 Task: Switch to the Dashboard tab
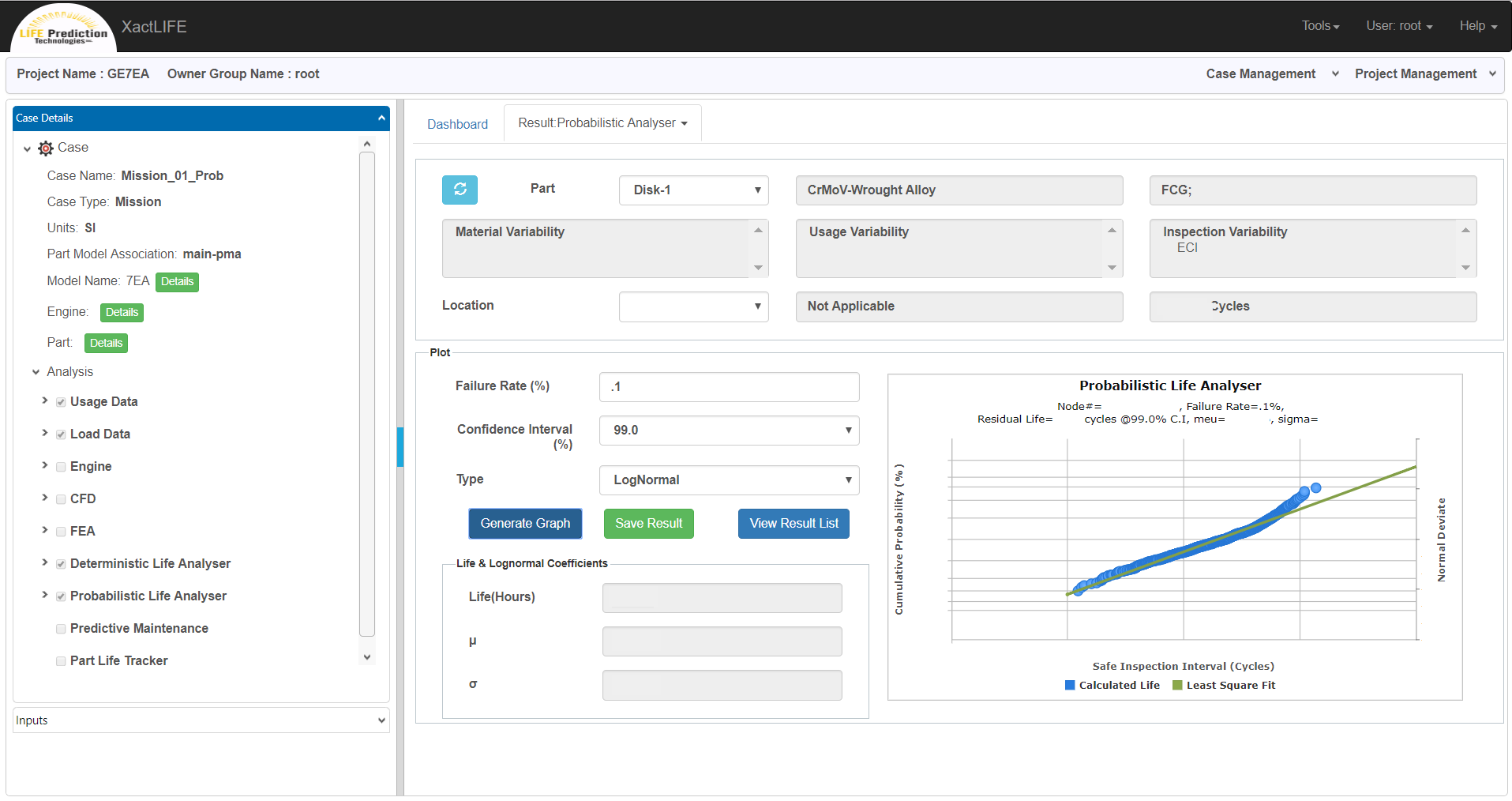coord(457,125)
